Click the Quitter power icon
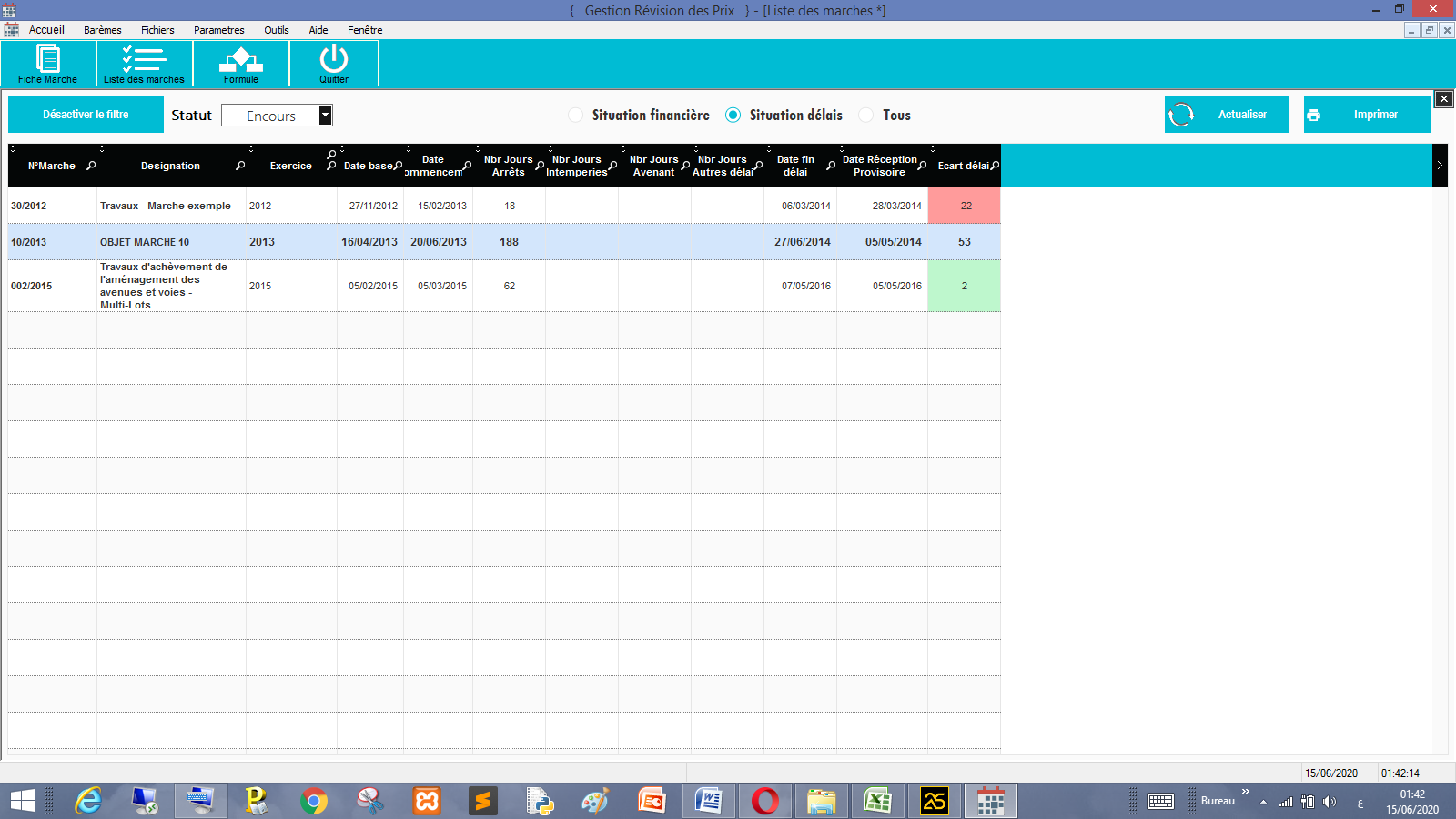1456x819 pixels. pos(333,63)
